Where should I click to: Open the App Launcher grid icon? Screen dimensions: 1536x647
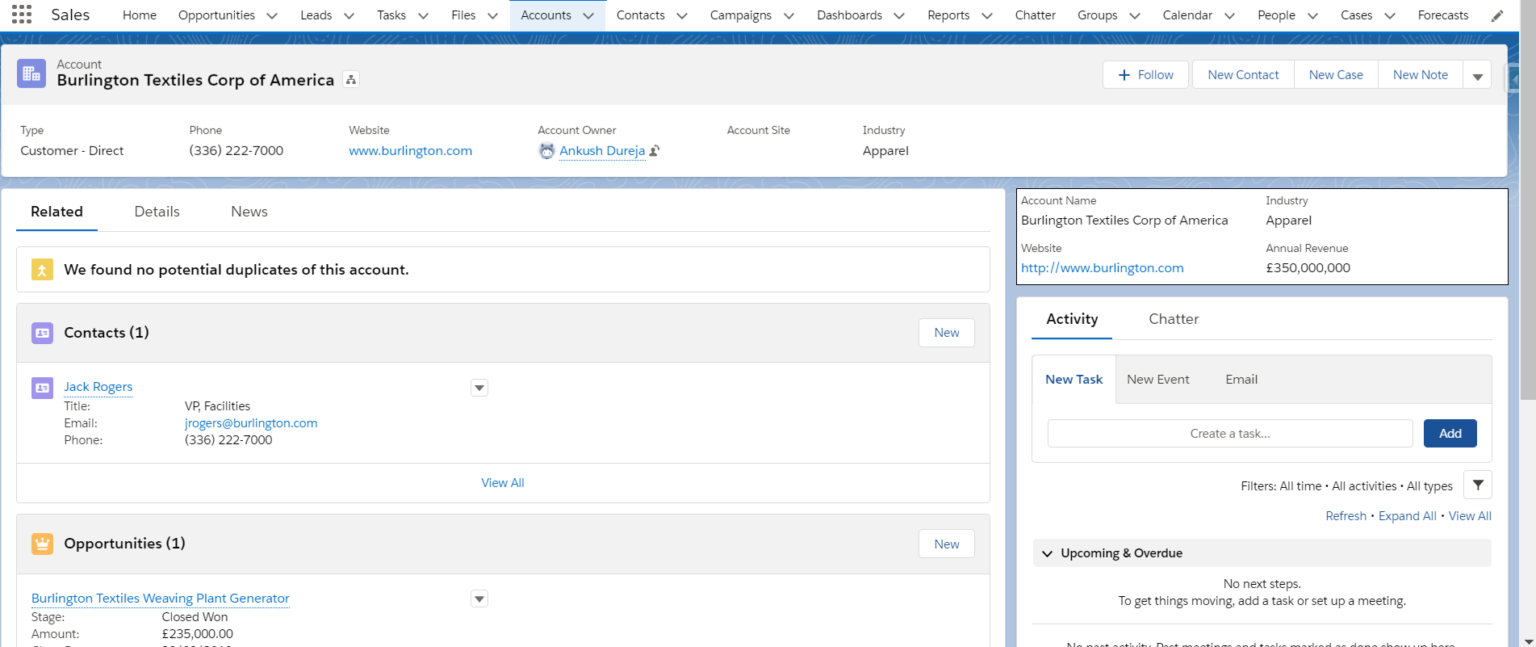click(x=21, y=15)
